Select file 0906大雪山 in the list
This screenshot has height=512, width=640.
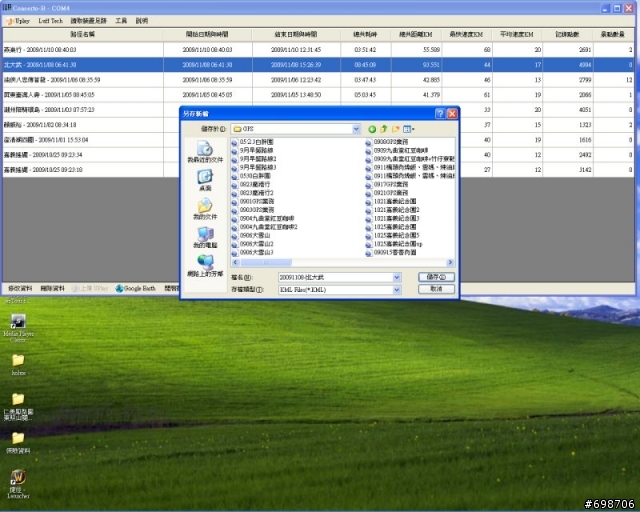pos(251,236)
